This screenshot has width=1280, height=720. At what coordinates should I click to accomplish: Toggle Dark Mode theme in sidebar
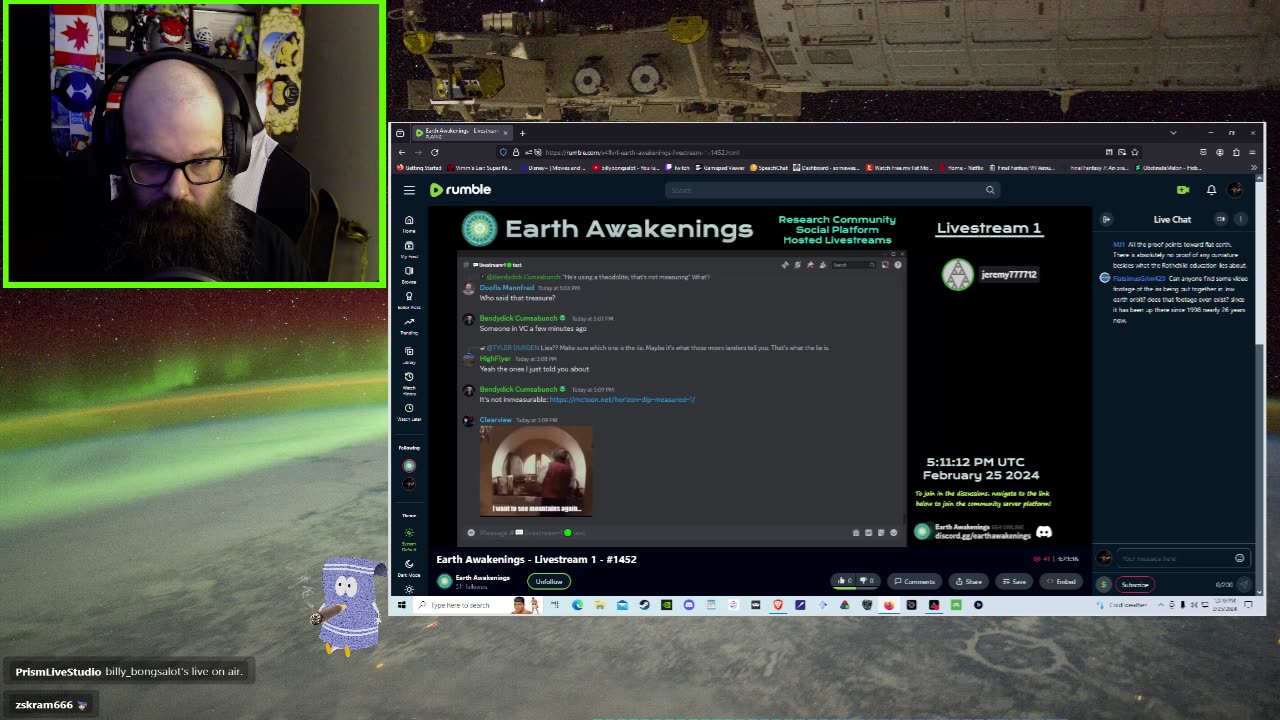click(409, 568)
